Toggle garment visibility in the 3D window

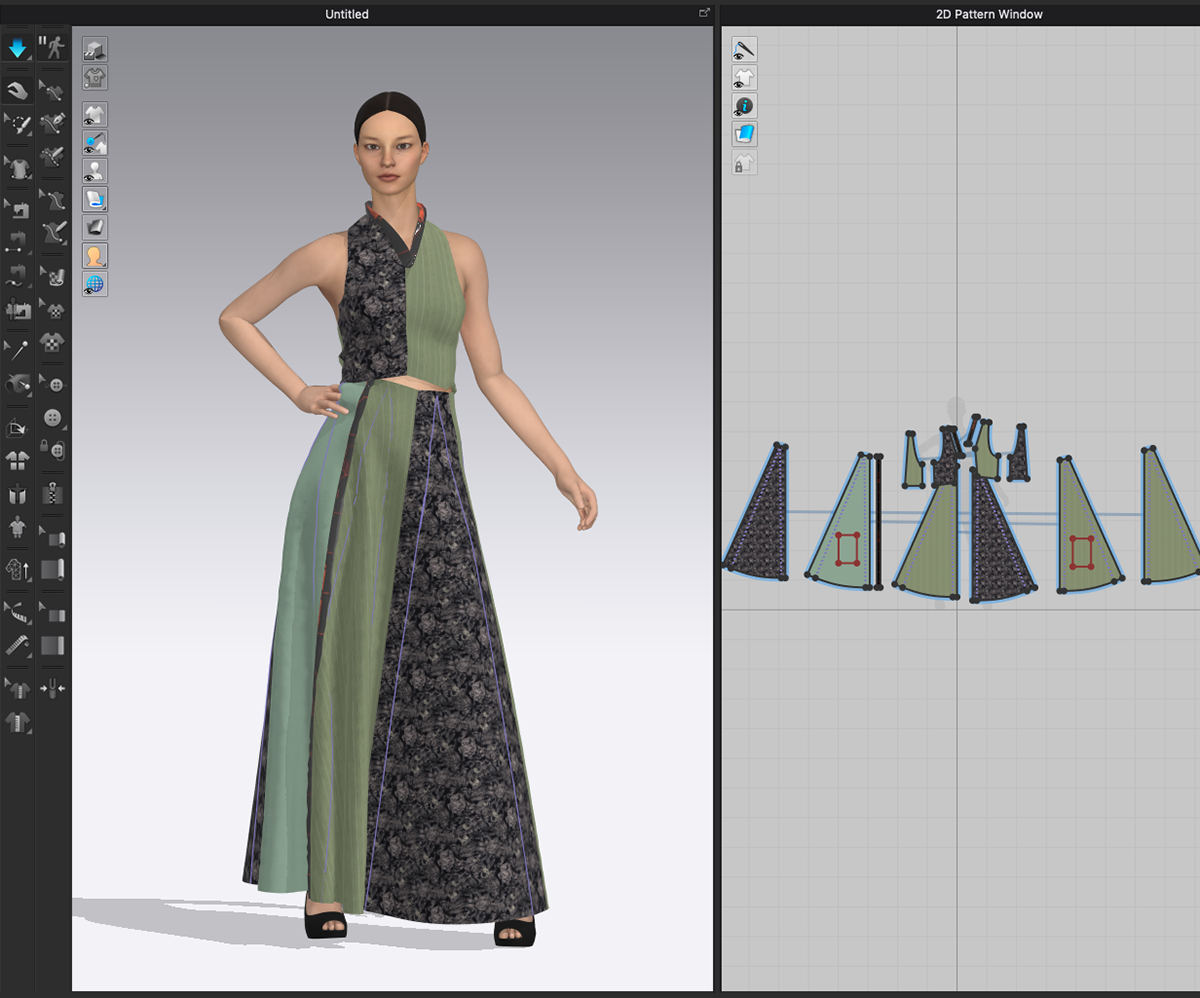pos(95,114)
